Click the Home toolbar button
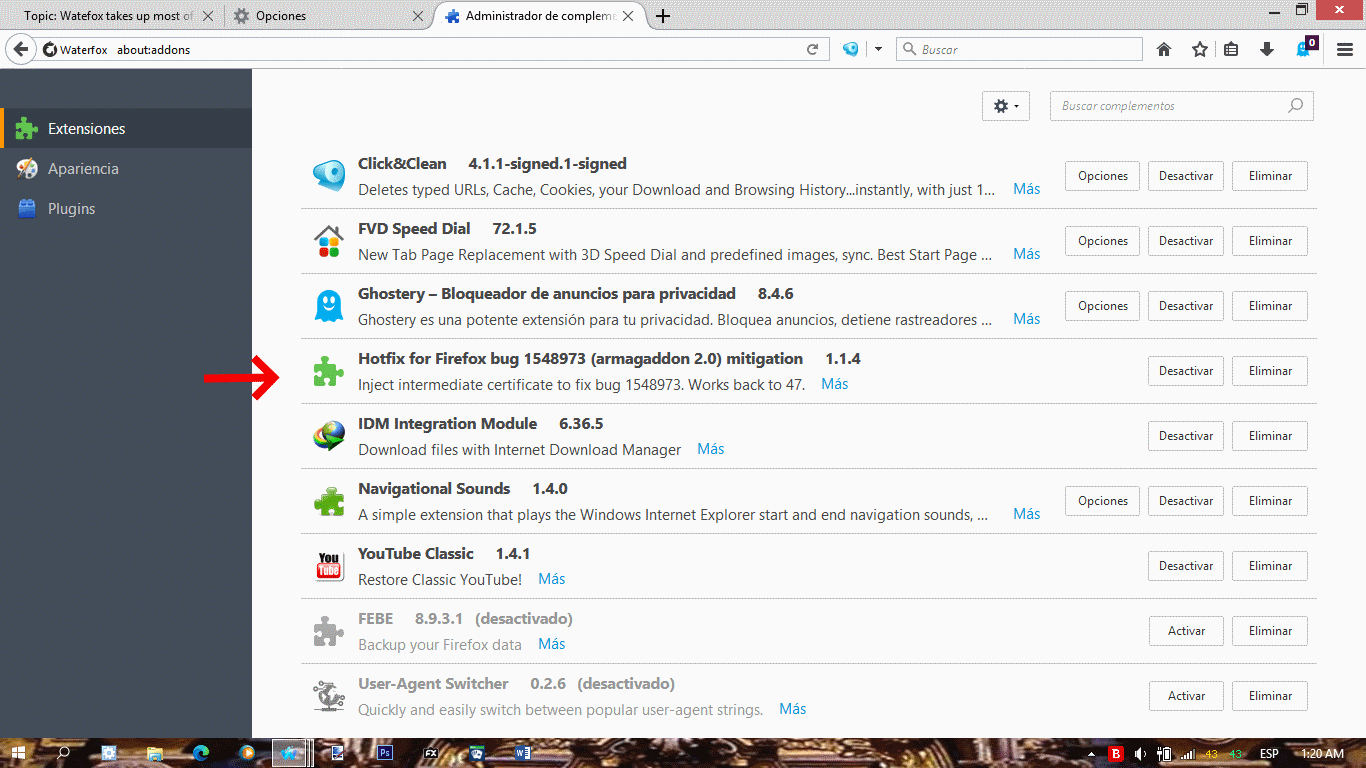Viewport: 1366px width, 768px height. (x=1164, y=49)
